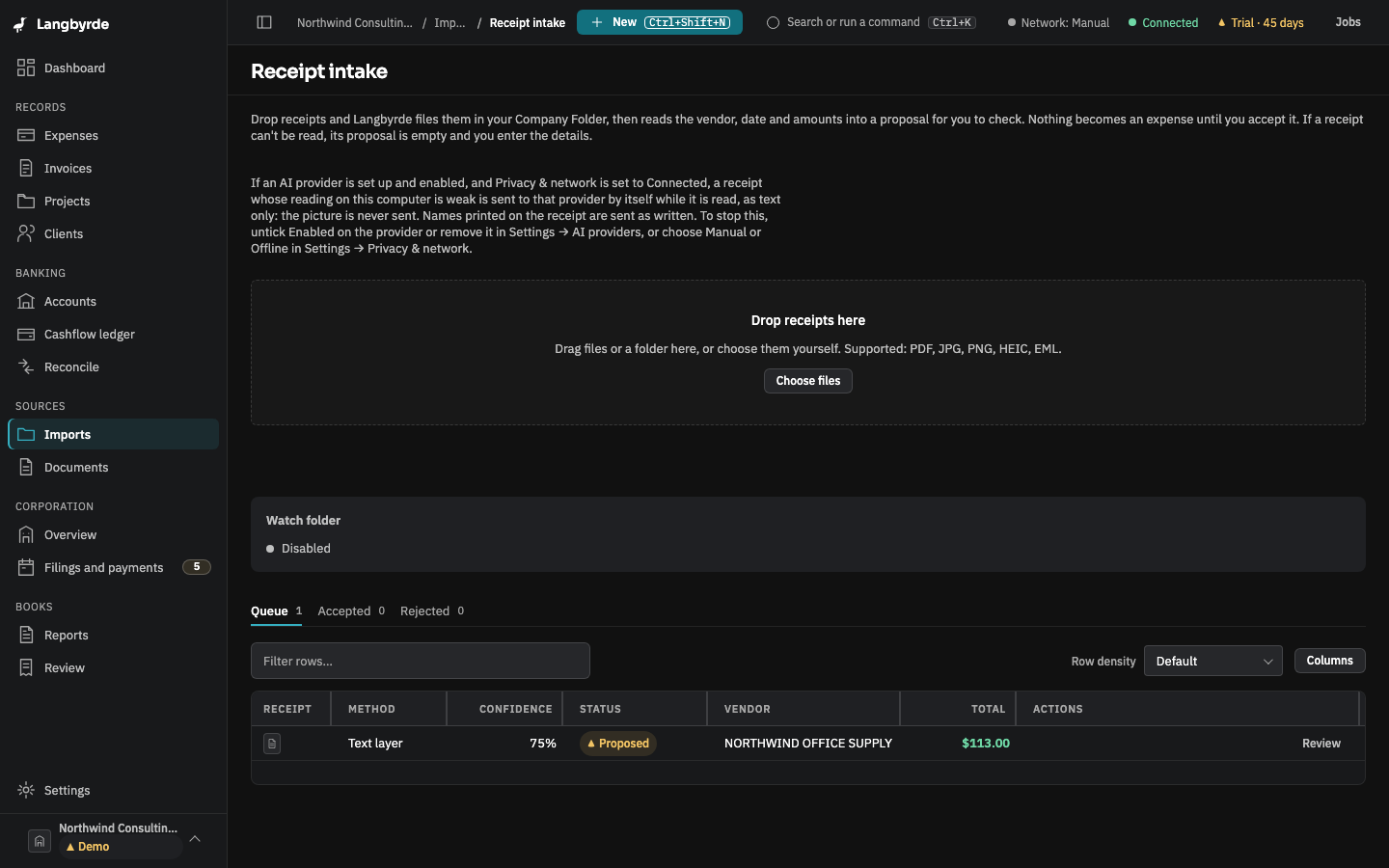Viewport: 1389px width, 868px height.
Task: Click the $113.00 total cell
Action: point(986,744)
